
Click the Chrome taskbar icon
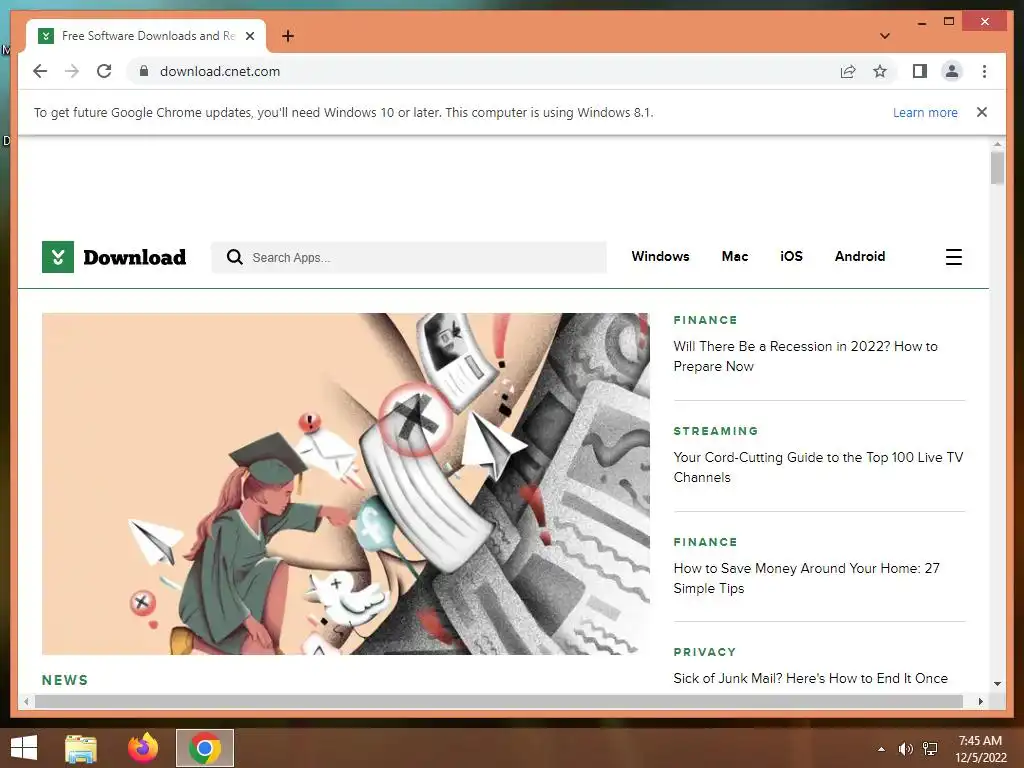(x=204, y=748)
